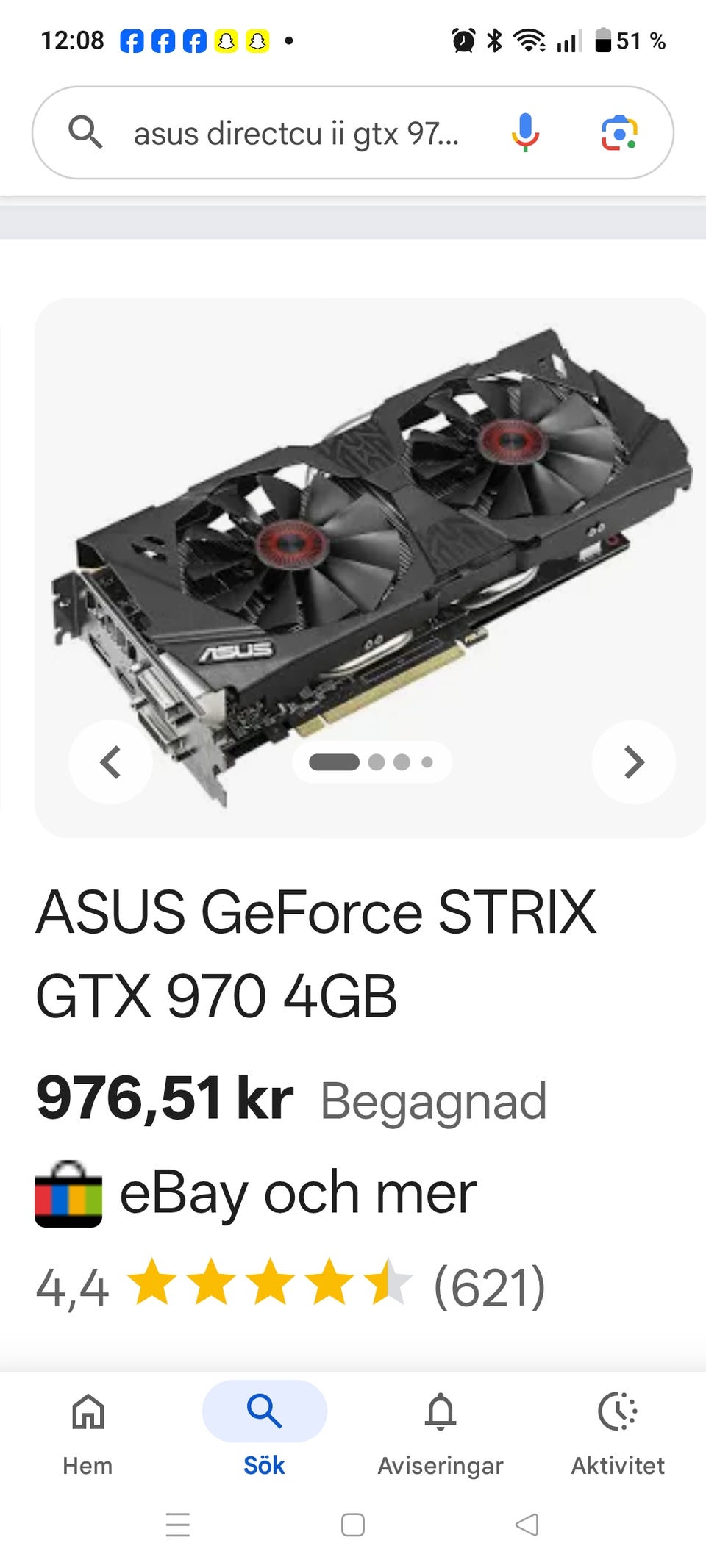This screenshot has height=1568, width=706.
Task: Tap Android home square button
Action: coord(353,1525)
